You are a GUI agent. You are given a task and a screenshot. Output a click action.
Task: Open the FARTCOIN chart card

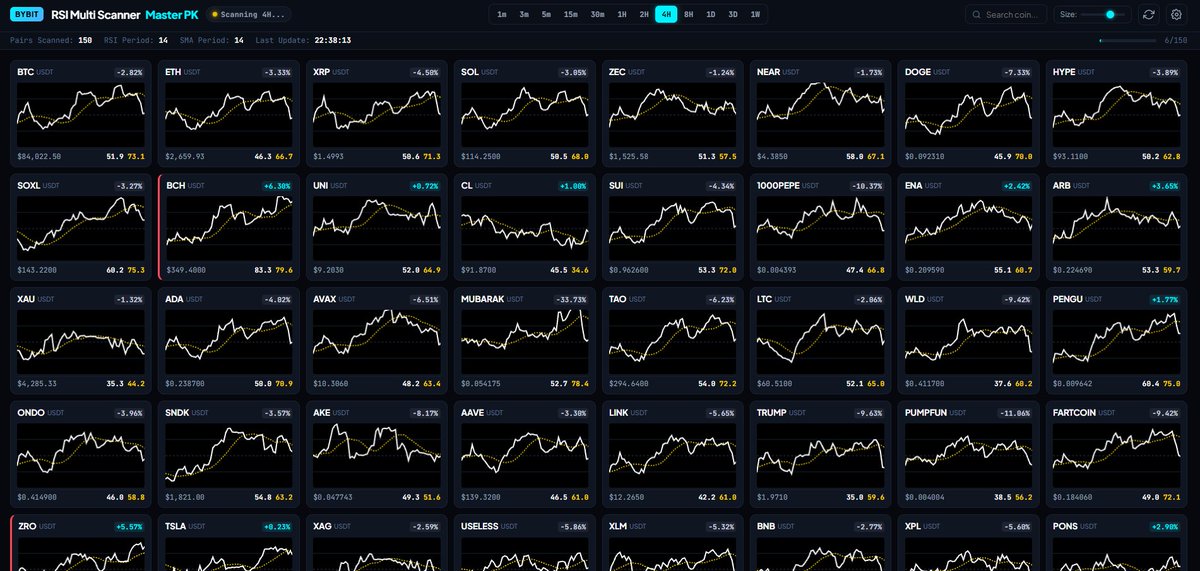(x=1116, y=453)
